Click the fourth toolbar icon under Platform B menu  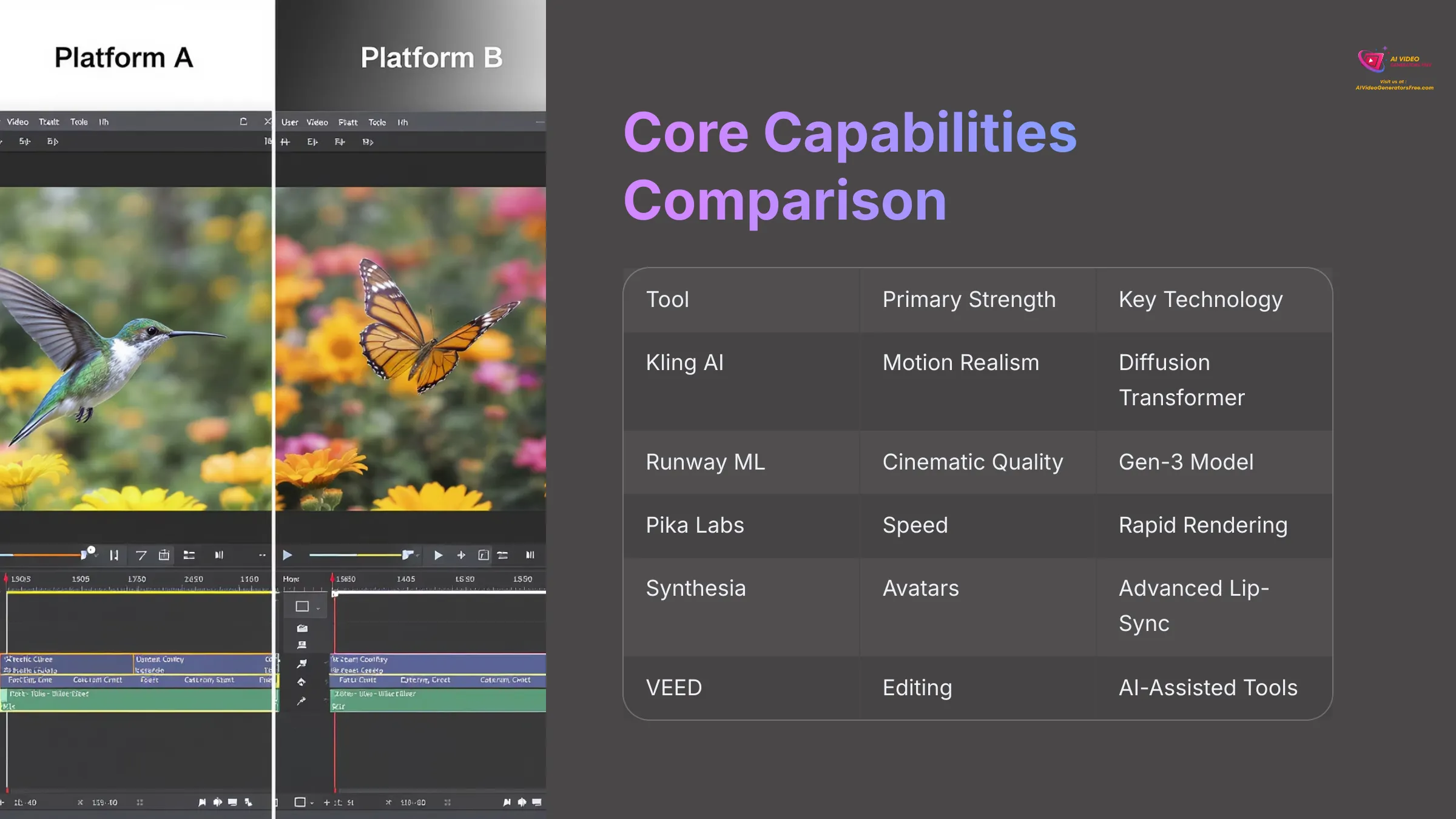click(368, 142)
